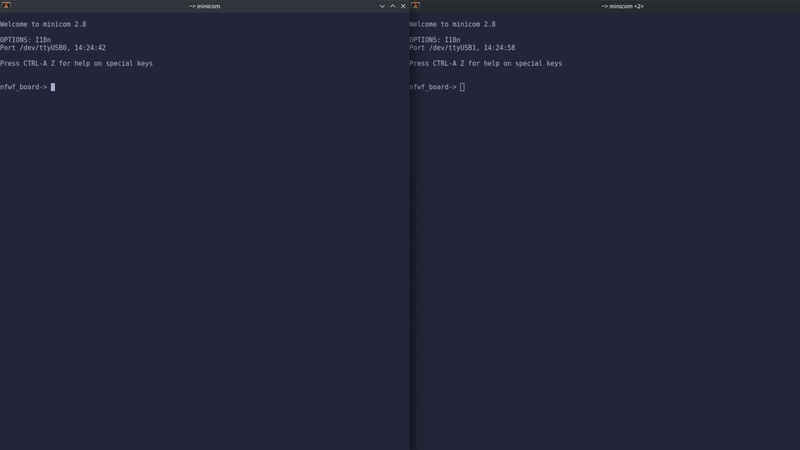Click the 'Port /dev/ttyUSB1' line
This screenshot has width=800, height=450.
click(x=443, y=48)
